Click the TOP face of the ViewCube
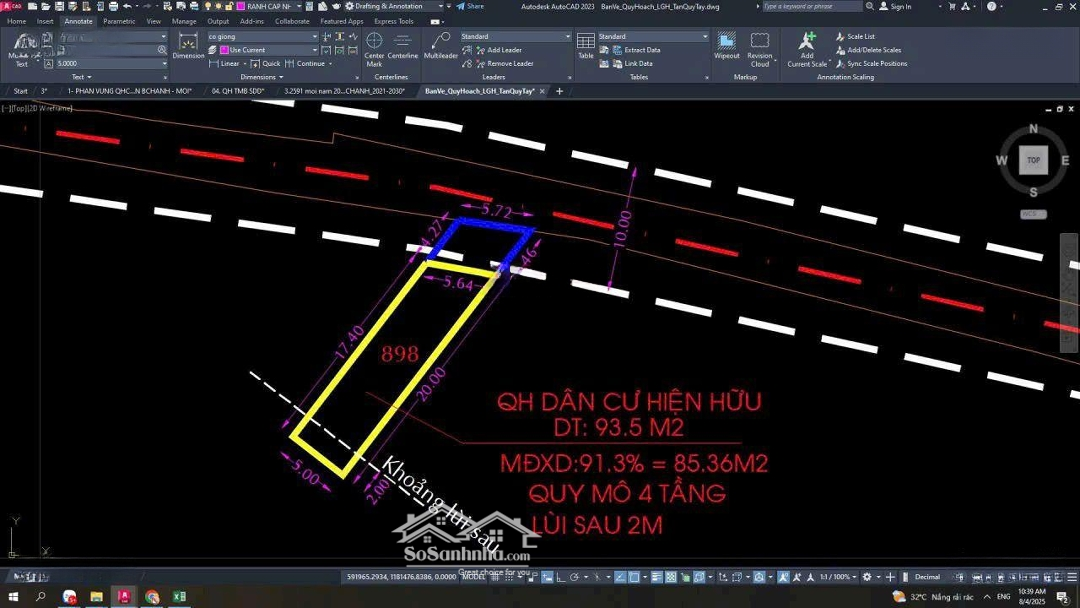The width and height of the screenshot is (1080, 608). point(1033,160)
